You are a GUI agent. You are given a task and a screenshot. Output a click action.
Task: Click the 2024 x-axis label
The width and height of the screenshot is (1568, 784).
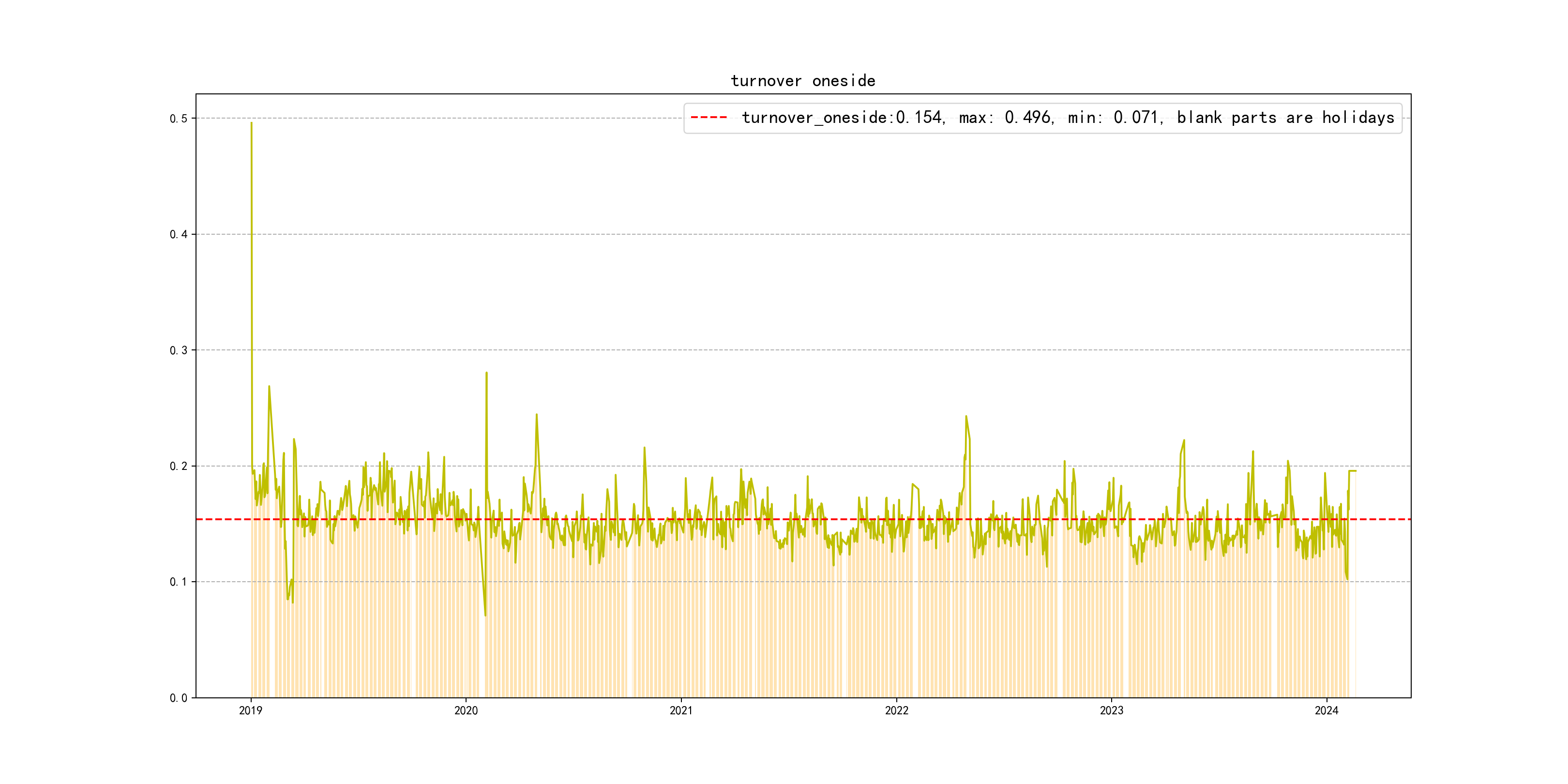point(1327,710)
